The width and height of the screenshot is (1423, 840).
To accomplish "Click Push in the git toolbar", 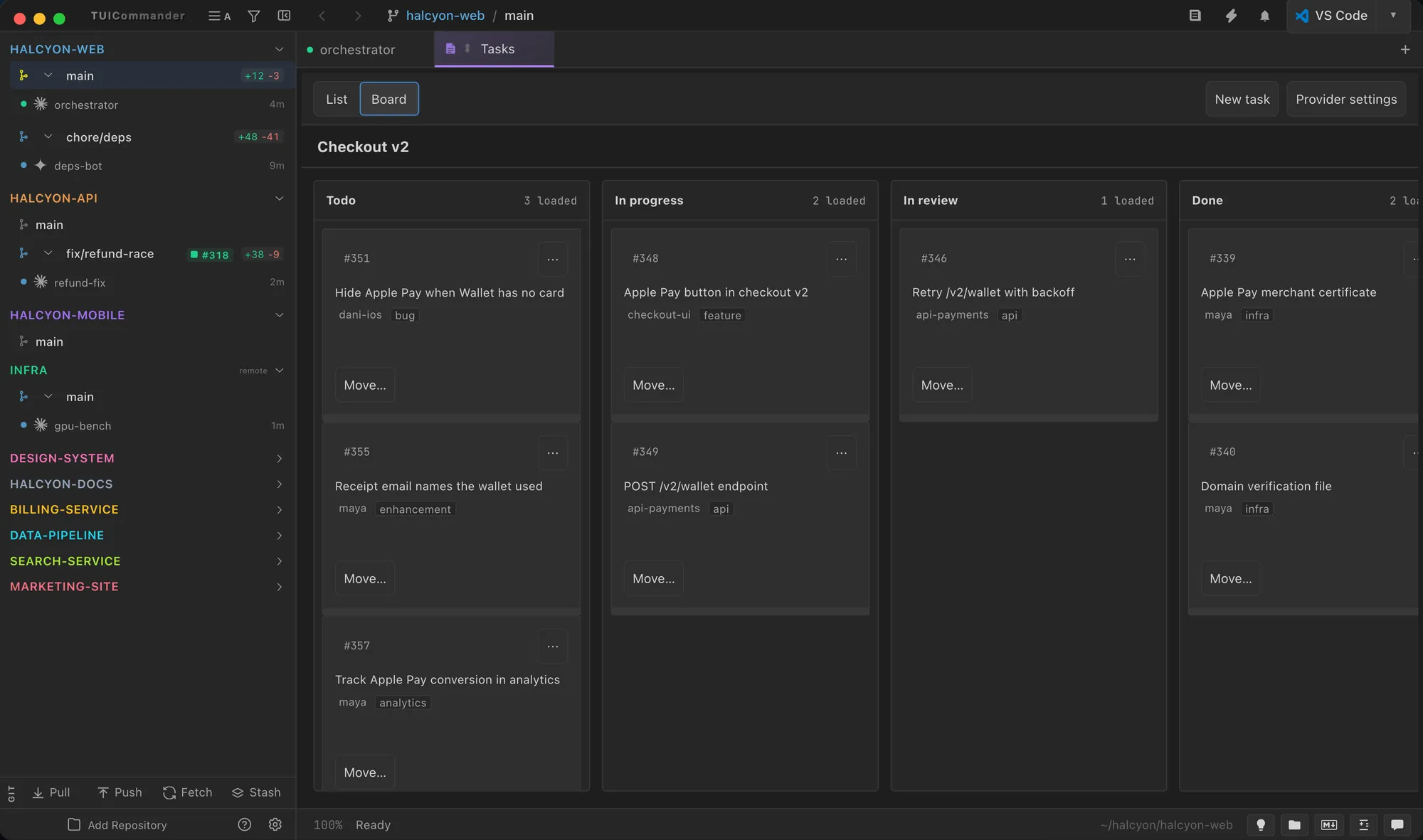I will tap(120, 792).
